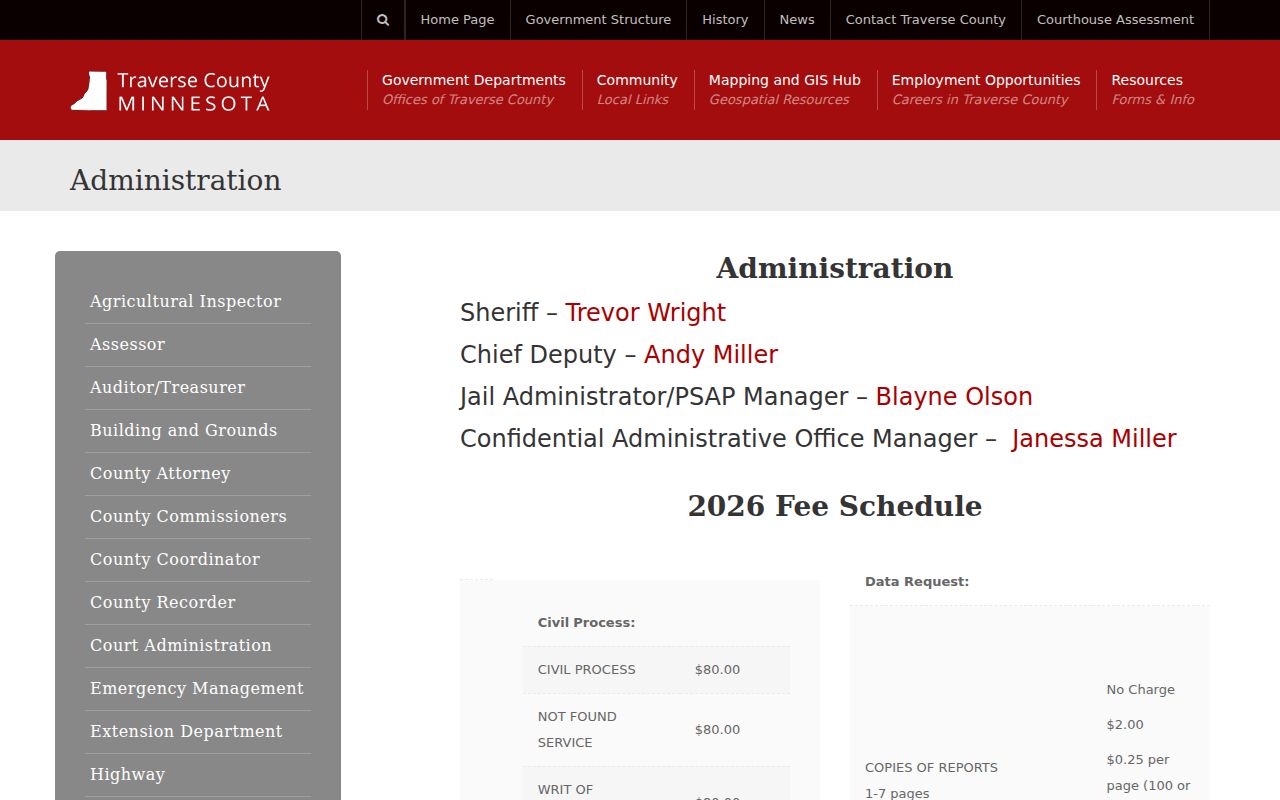Select Emergency Management in sidebar
The height and width of the screenshot is (800, 1280).
tap(197, 688)
